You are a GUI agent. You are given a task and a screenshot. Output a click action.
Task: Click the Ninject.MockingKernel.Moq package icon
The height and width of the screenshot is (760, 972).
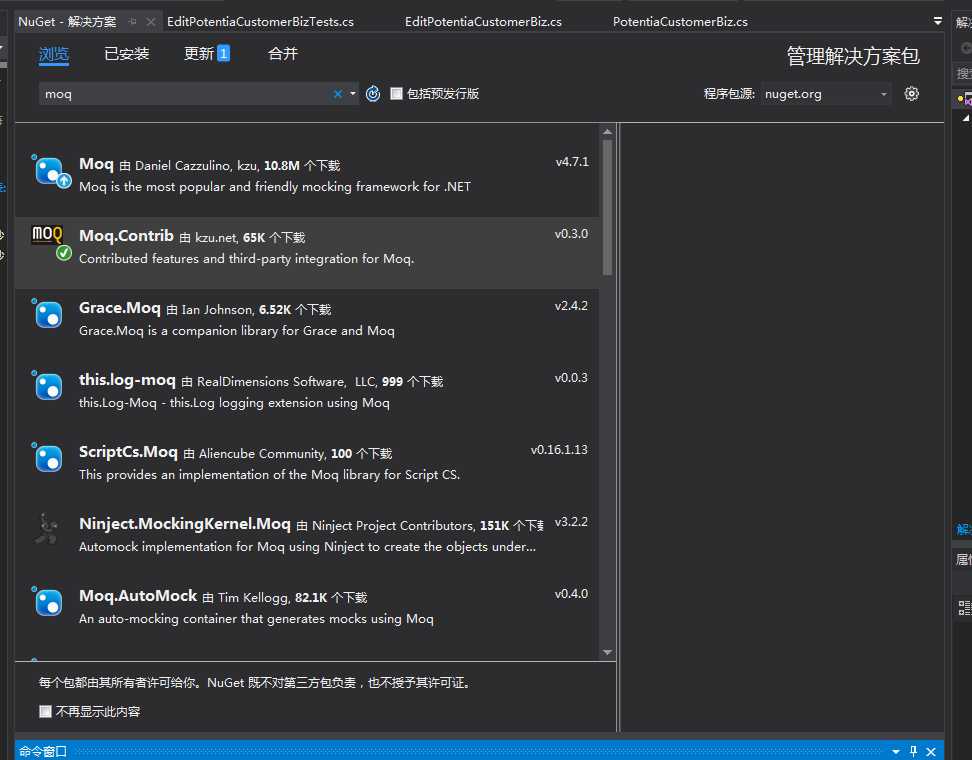tap(47, 529)
